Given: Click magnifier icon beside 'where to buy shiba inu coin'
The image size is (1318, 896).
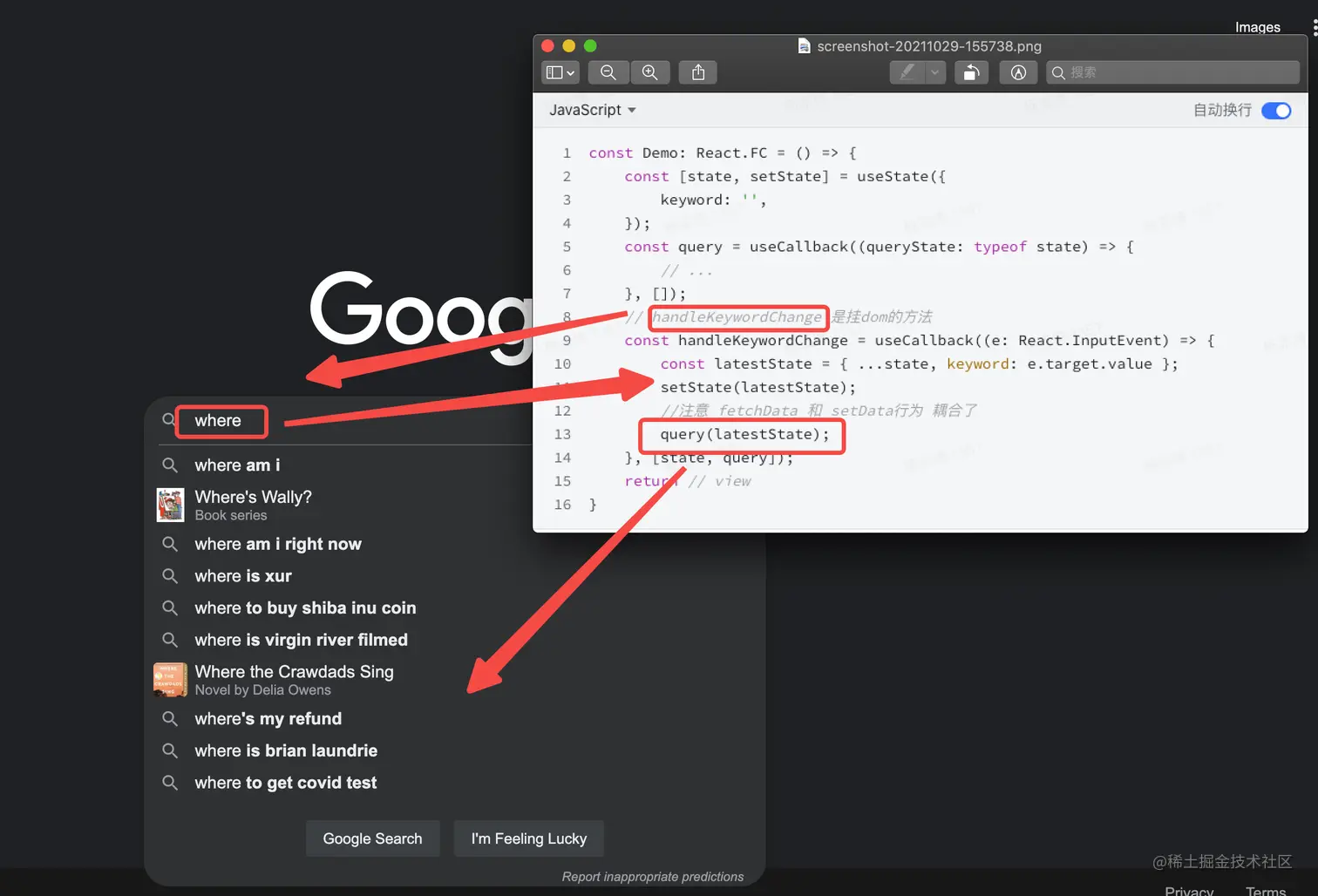Looking at the screenshot, I should (170, 608).
